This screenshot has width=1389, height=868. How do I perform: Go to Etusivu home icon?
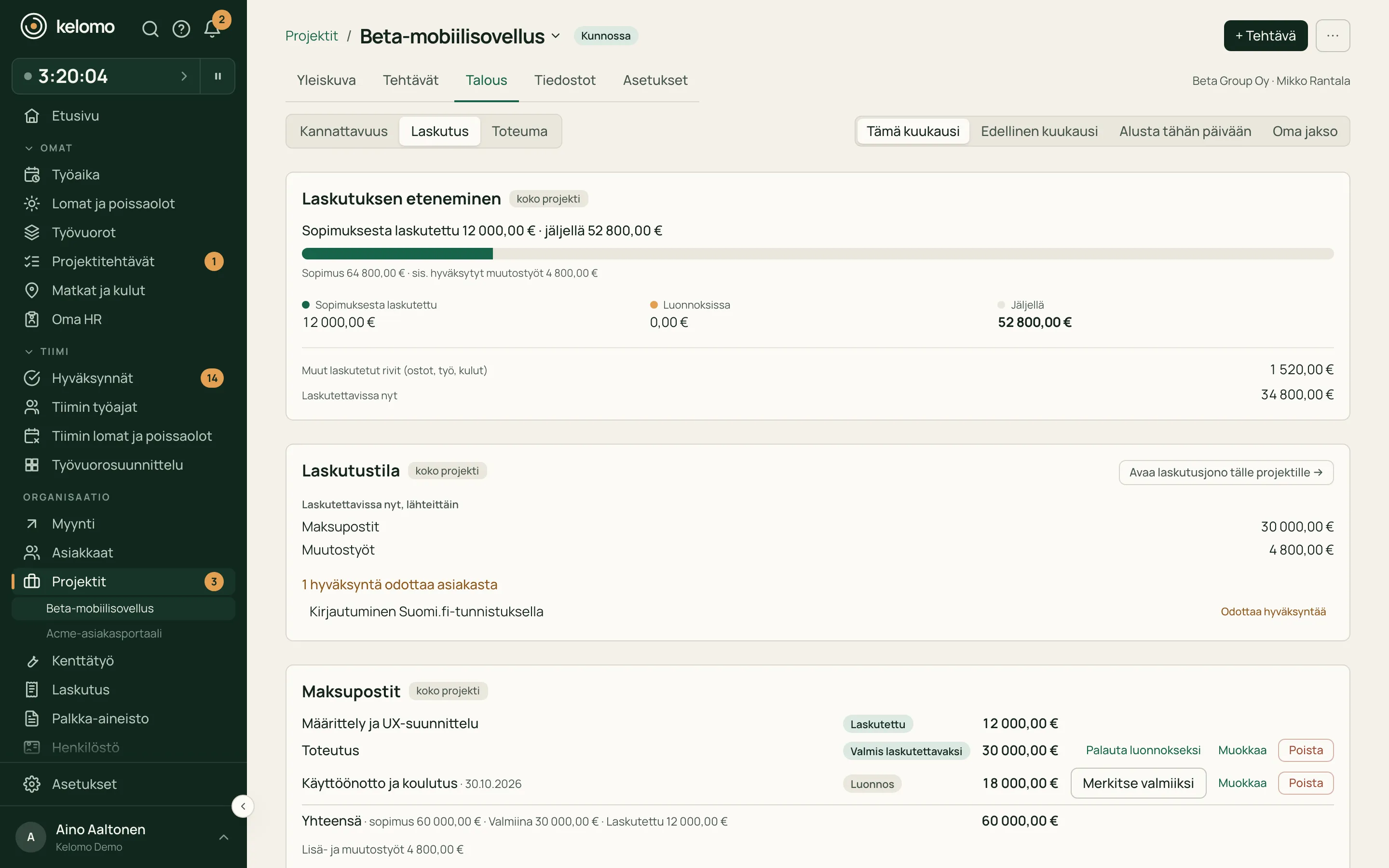click(32, 116)
